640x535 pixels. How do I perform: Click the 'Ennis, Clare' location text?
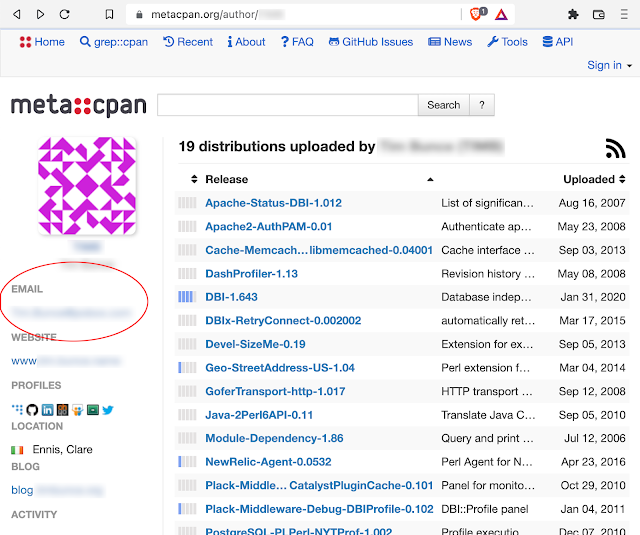[62, 450]
